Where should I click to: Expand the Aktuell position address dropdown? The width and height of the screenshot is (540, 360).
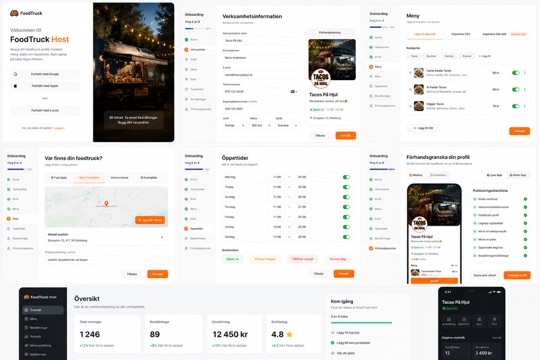pos(162,237)
